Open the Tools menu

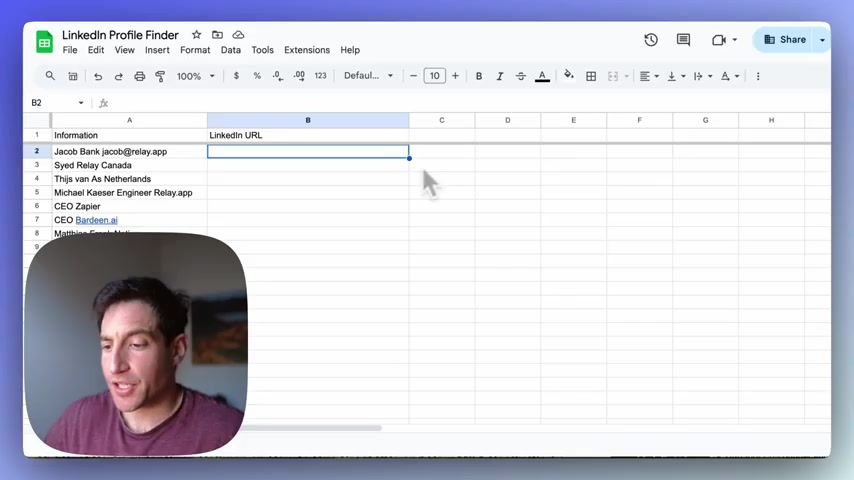(x=262, y=50)
